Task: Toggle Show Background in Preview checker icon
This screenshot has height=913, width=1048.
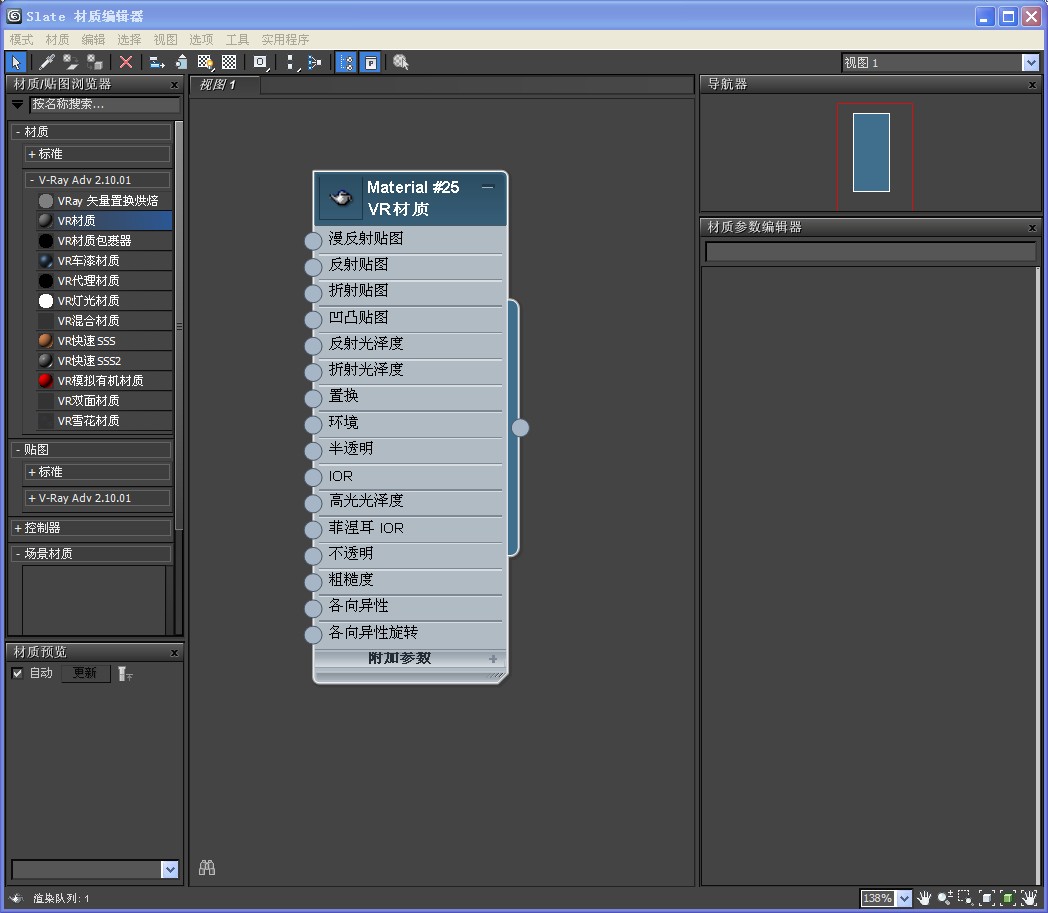Action: point(229,62)
